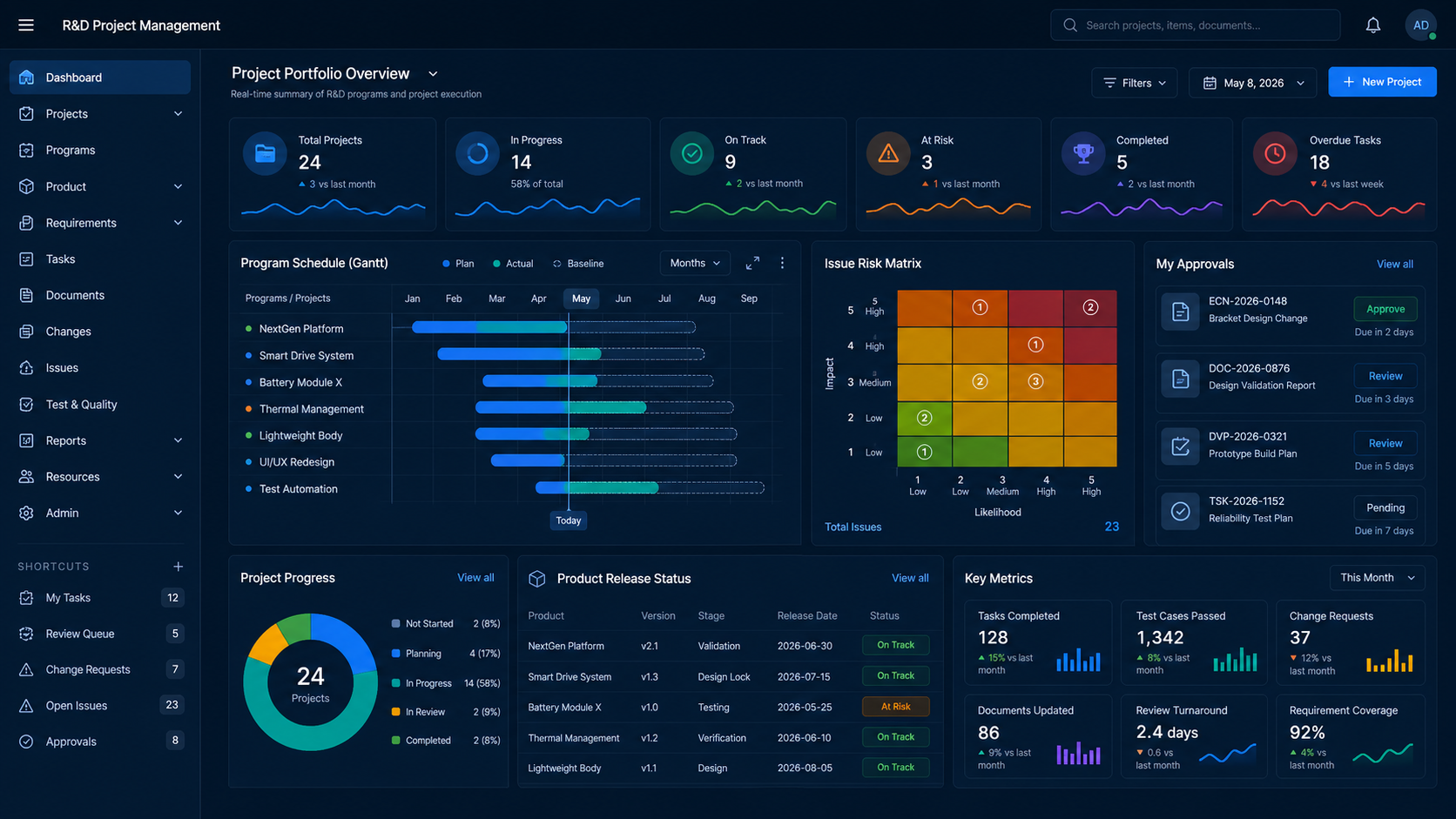Click the Tasks sidebar icon
The height and width of the screenshot is (819, 1456).
click(26, 259)
